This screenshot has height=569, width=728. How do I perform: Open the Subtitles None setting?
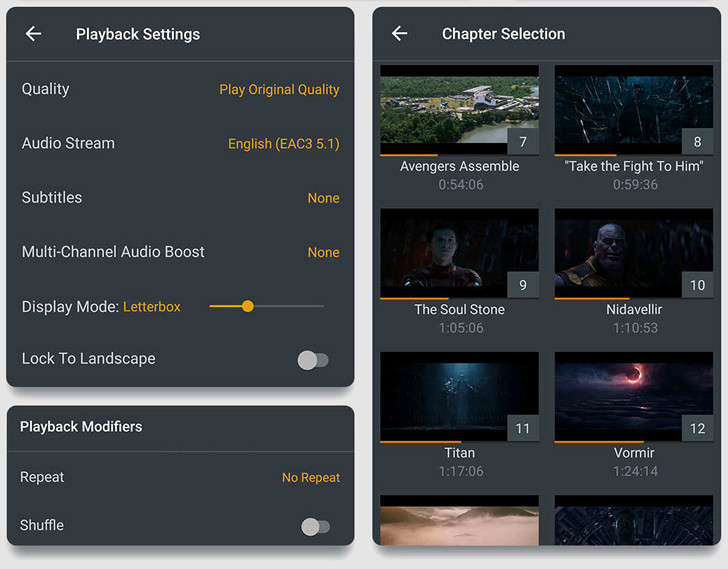click(324, 198)
